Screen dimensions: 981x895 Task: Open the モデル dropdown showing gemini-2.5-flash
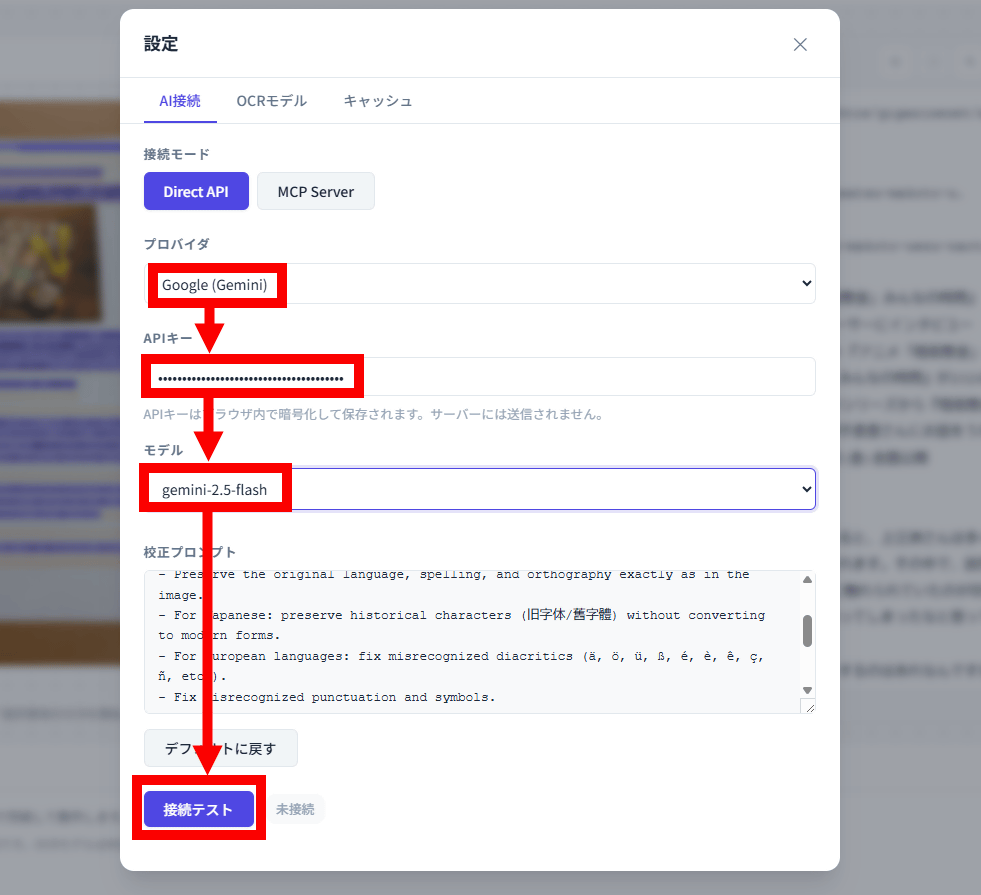pos(479,489)
